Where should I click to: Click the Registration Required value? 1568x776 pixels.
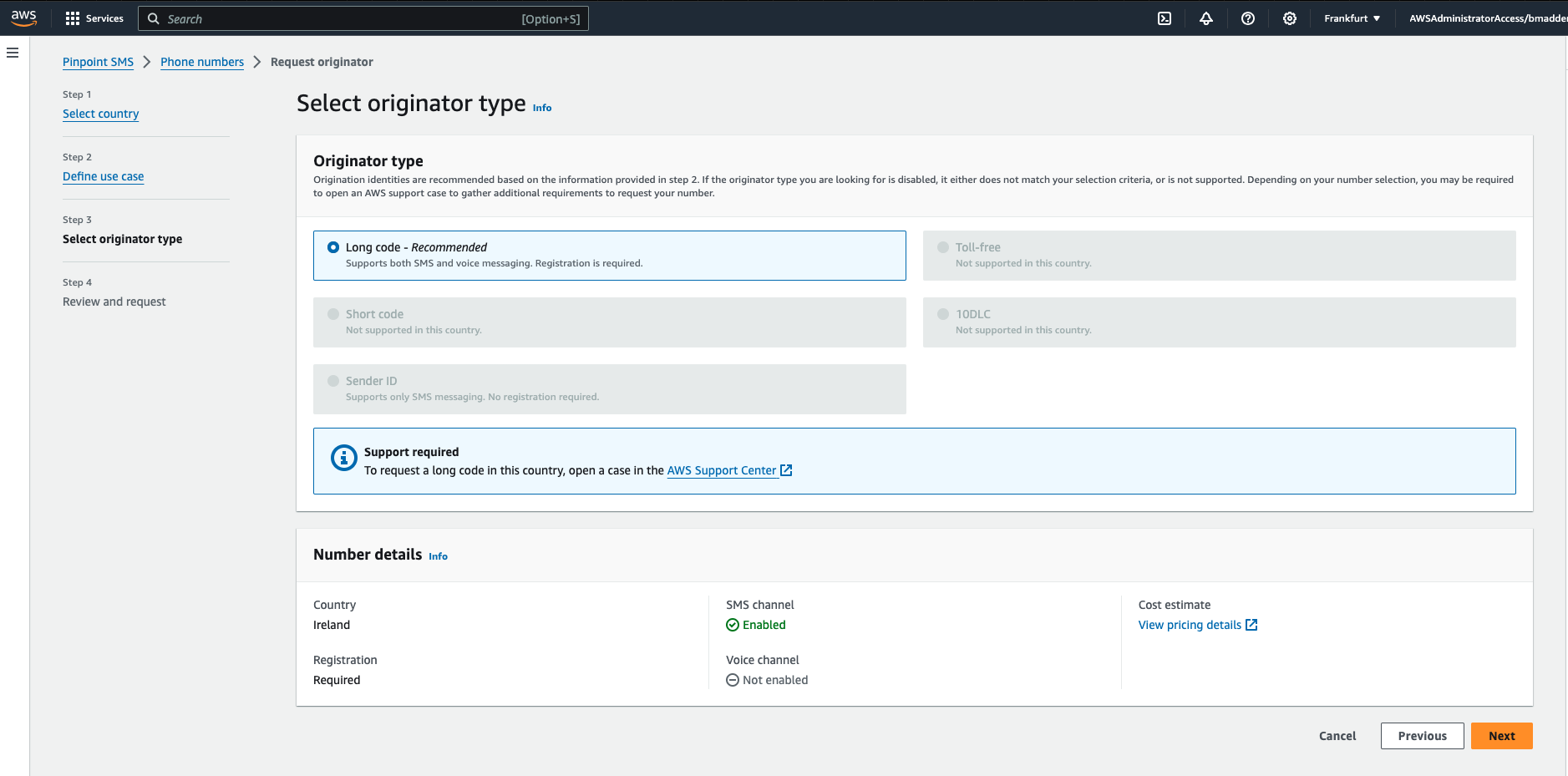tap(337, 680)
